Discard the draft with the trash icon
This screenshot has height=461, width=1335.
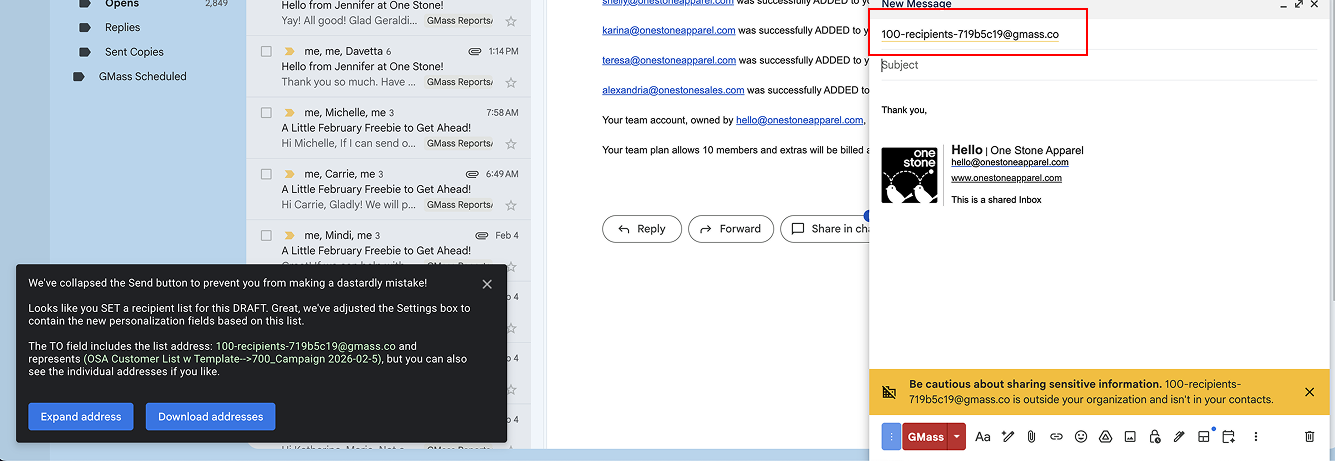tap(1310, 437)
